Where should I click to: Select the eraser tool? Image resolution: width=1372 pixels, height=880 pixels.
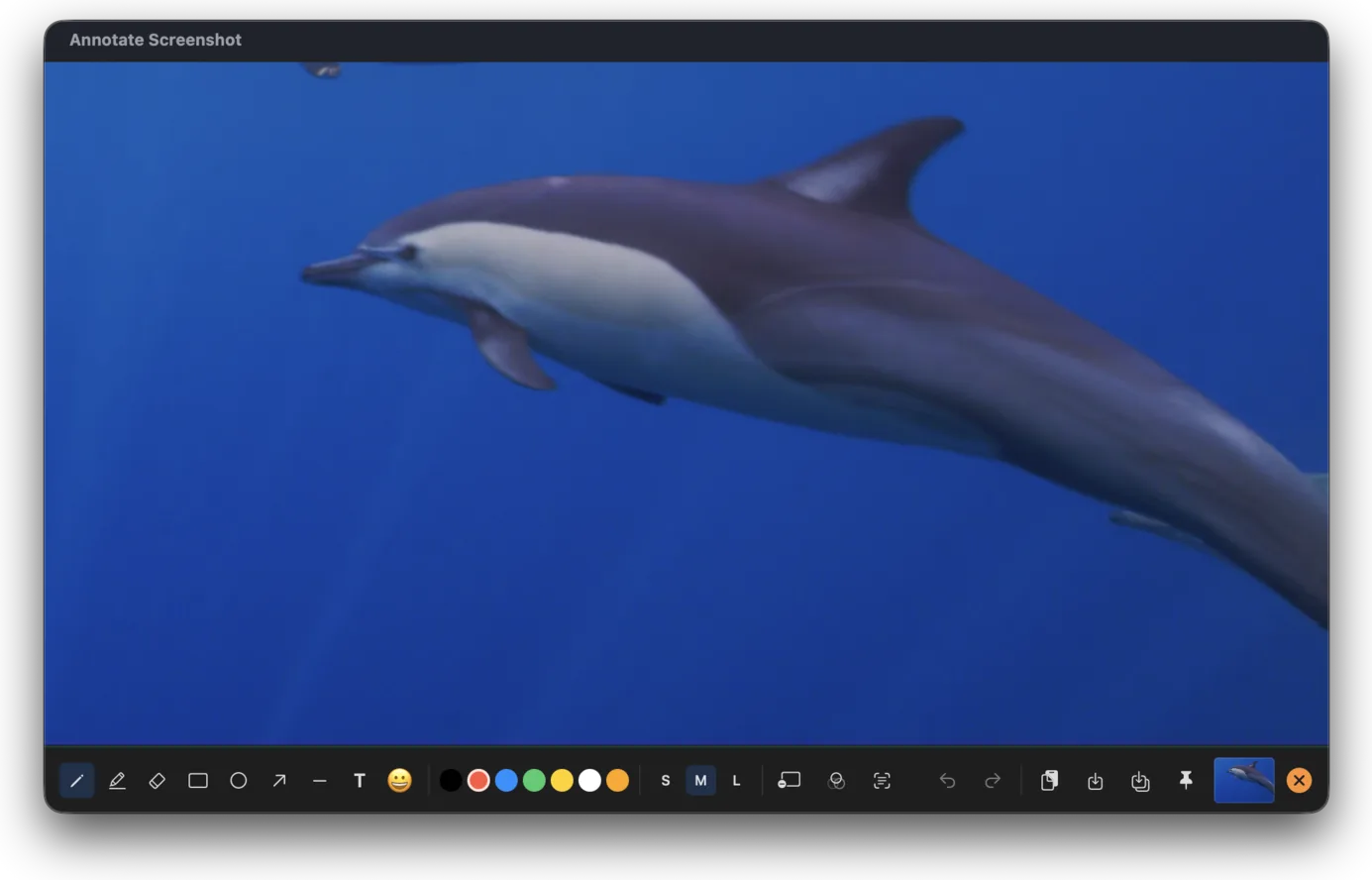158,781
